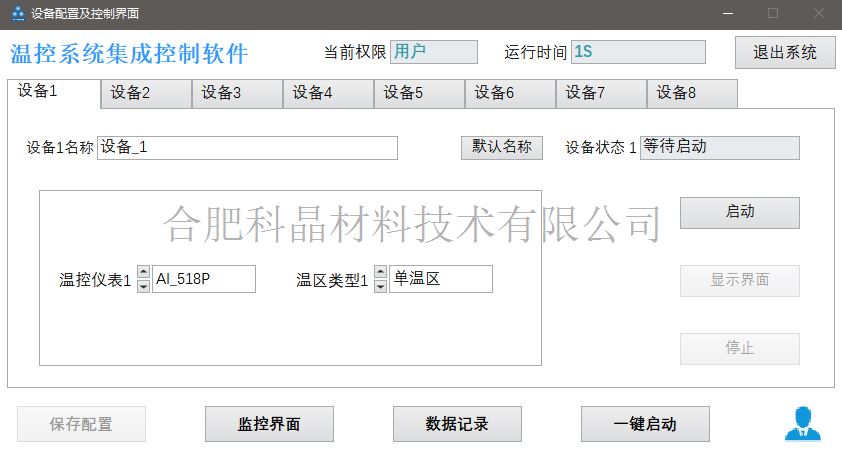Click the 设备1名称 input field

tap(247, 148)
